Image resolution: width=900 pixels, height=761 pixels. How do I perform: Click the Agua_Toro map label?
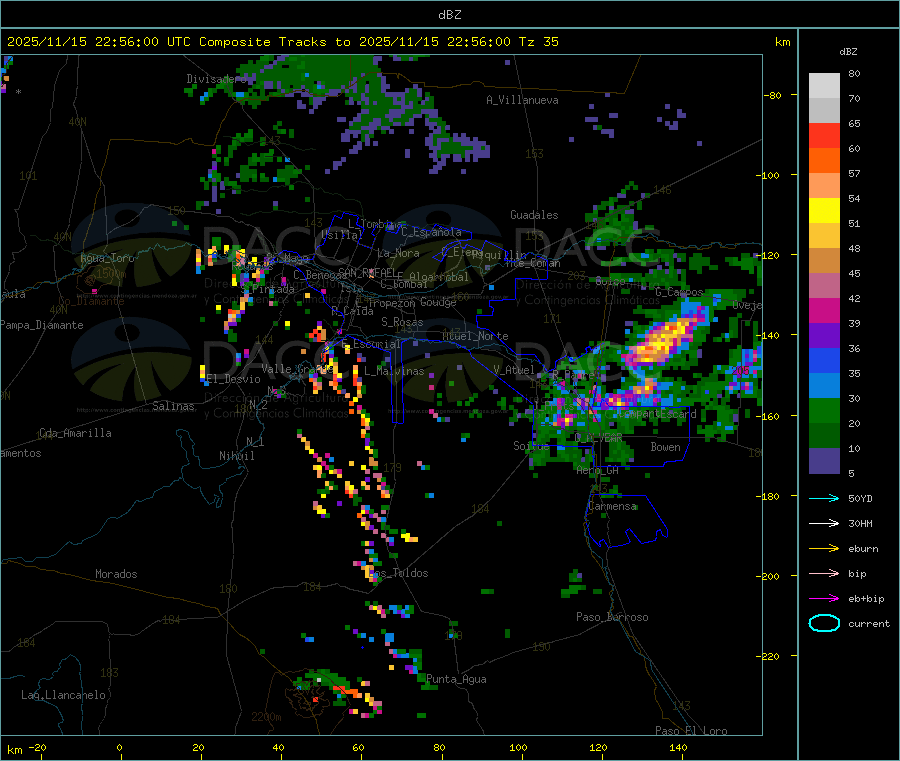coord(107,258)
